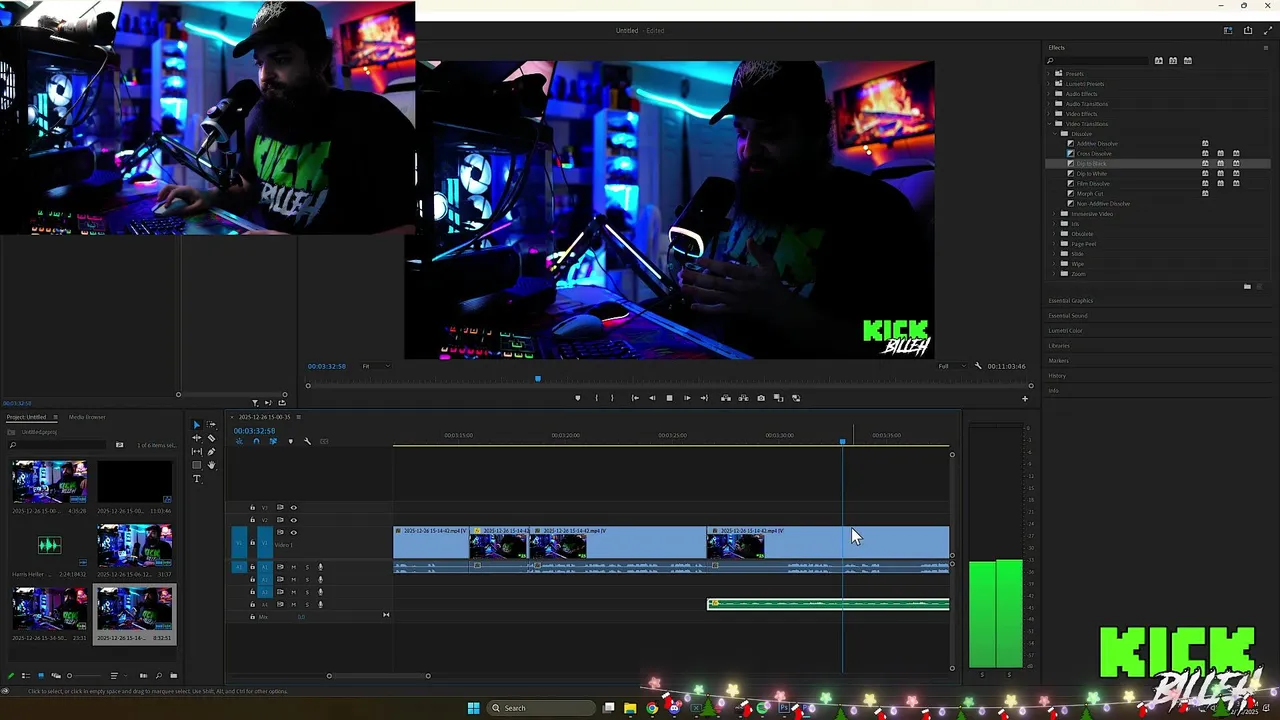Viewport: 1280px width, 720px height.
Task: Open the History panel
Action: click(x=1057, y=376)
